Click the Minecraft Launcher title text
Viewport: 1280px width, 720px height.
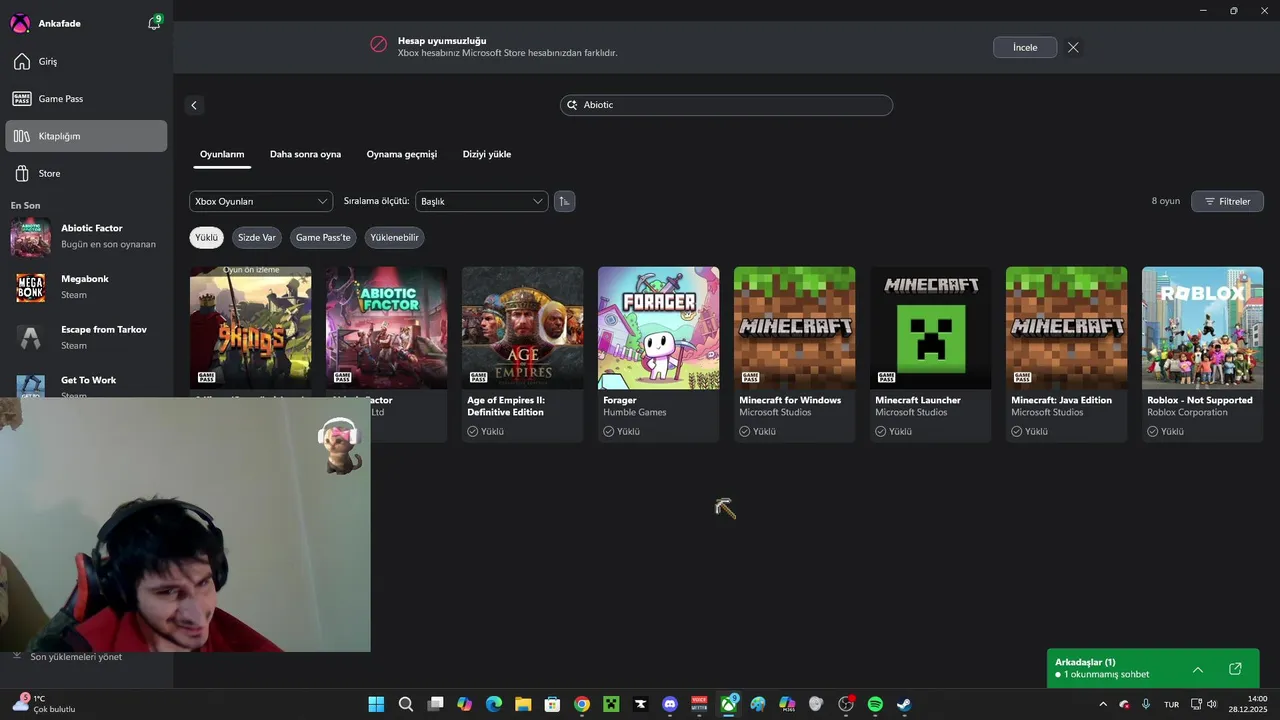tap(918, 400)
